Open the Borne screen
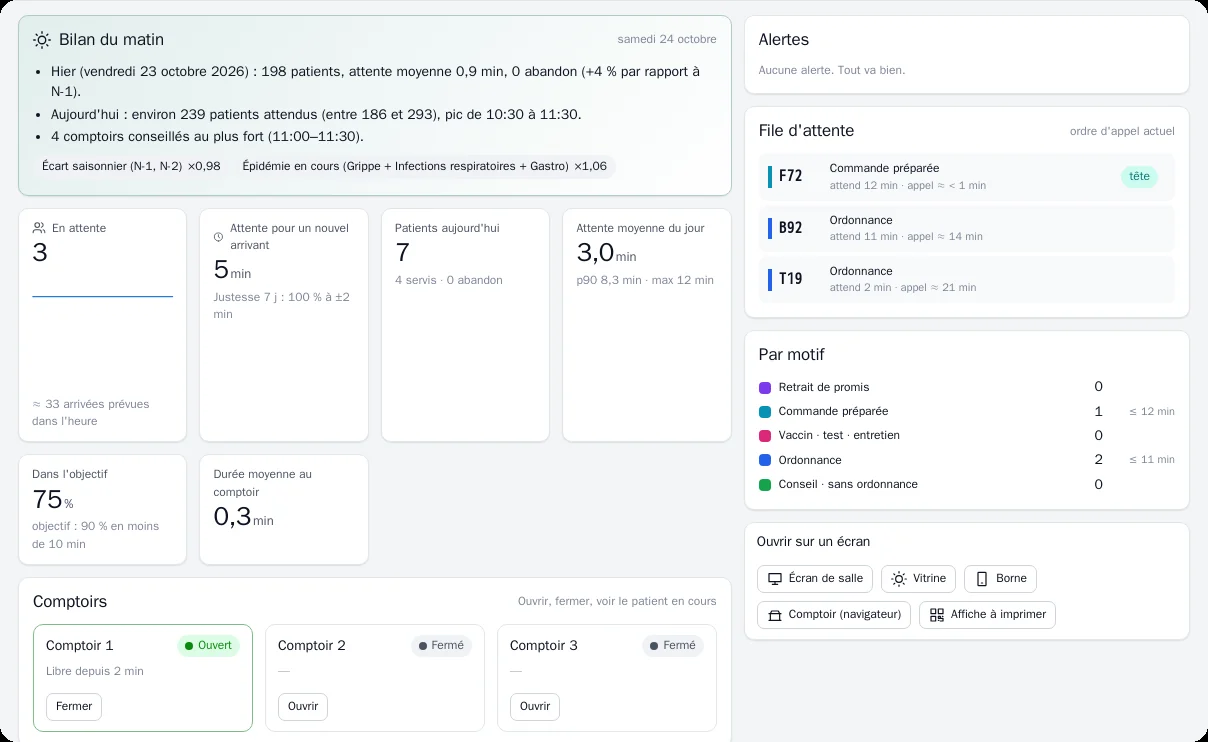1208x742 pixels. coord(1000,579)
